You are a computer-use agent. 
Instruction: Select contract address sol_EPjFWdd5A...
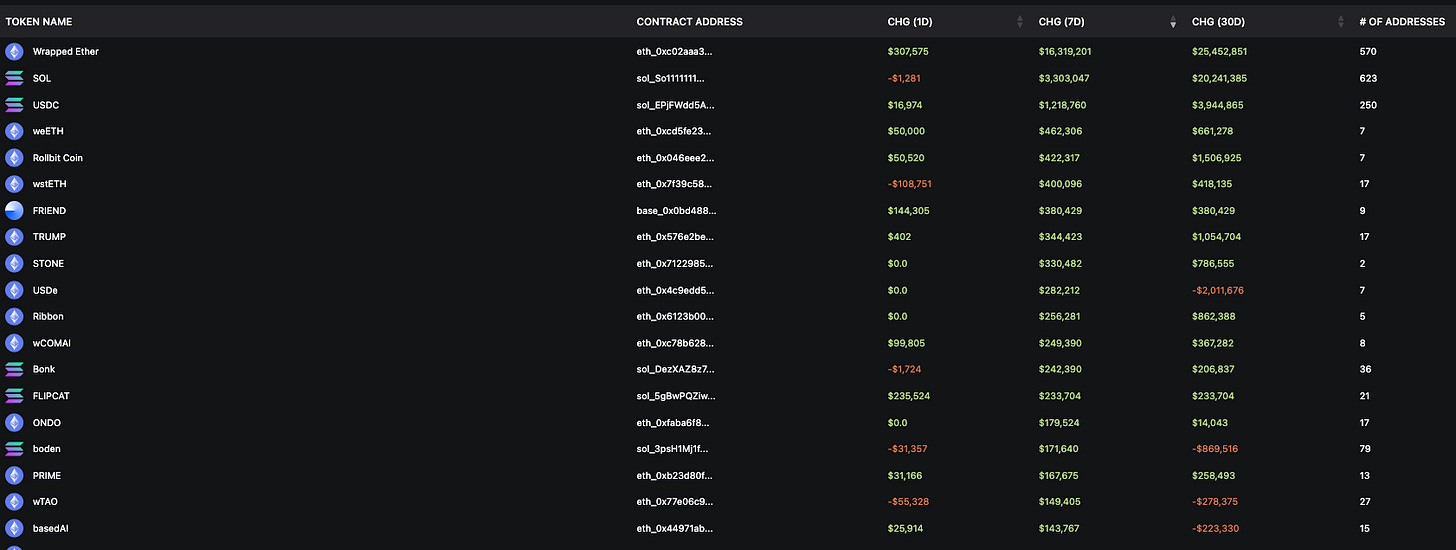[676, 104]
